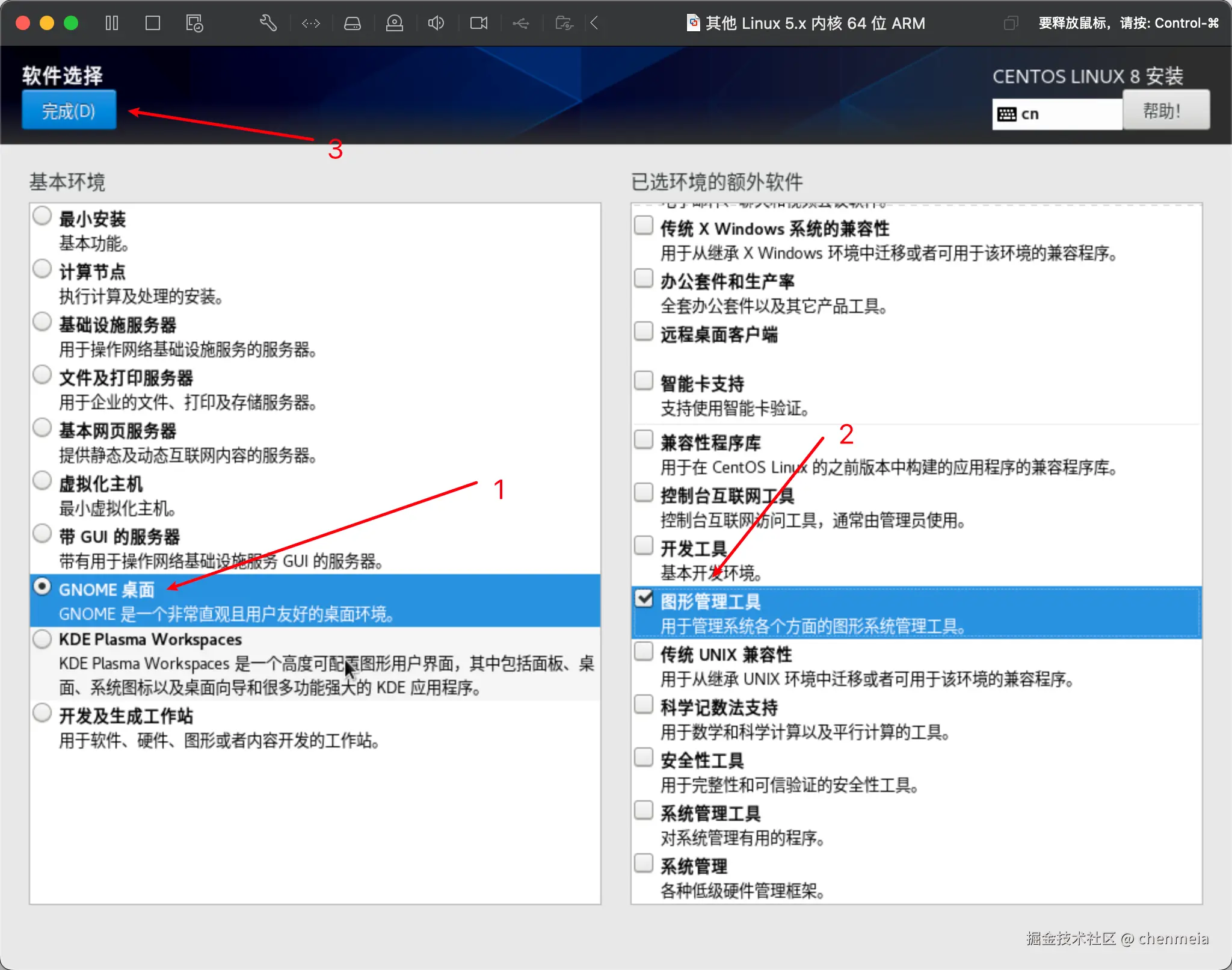Screen dimensions: 1232x970
Task: Check 传统 X Windows 系统的兼容性
Action: 644,224
